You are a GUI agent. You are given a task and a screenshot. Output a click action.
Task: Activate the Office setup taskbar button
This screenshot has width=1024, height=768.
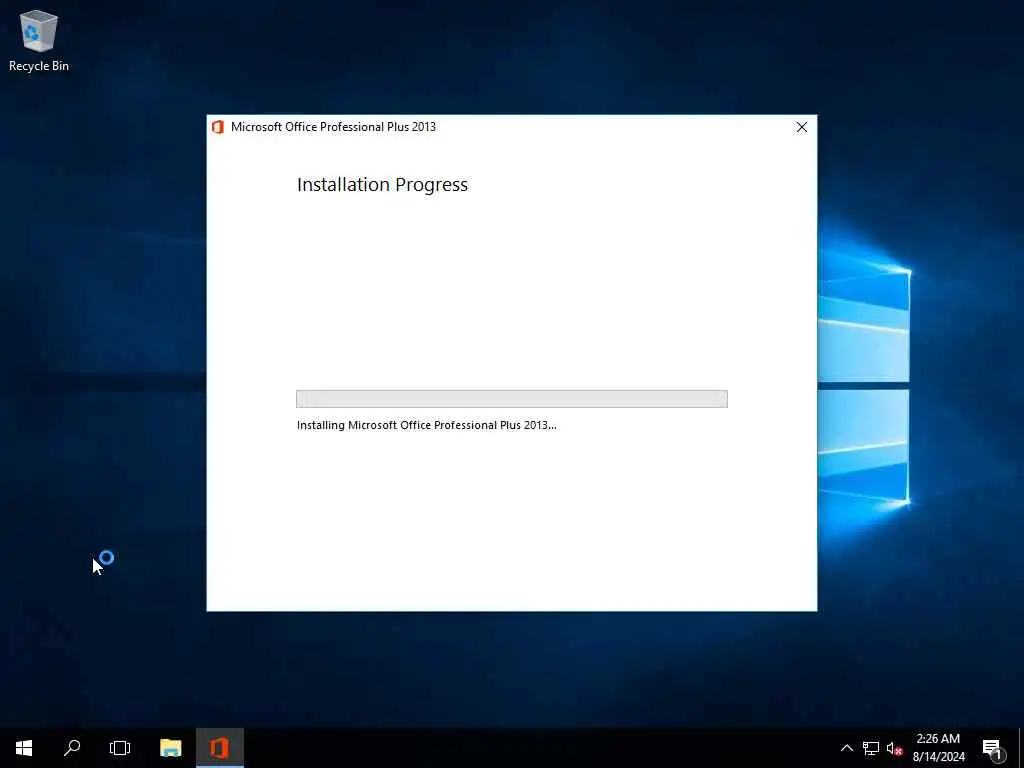pyautogui.click(x=220, y=748)
